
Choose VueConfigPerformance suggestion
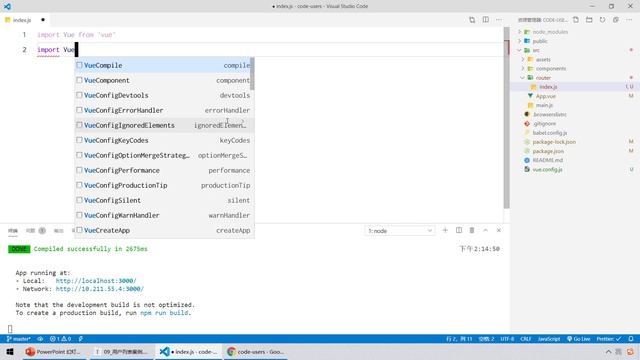click(x=163, y=170)
